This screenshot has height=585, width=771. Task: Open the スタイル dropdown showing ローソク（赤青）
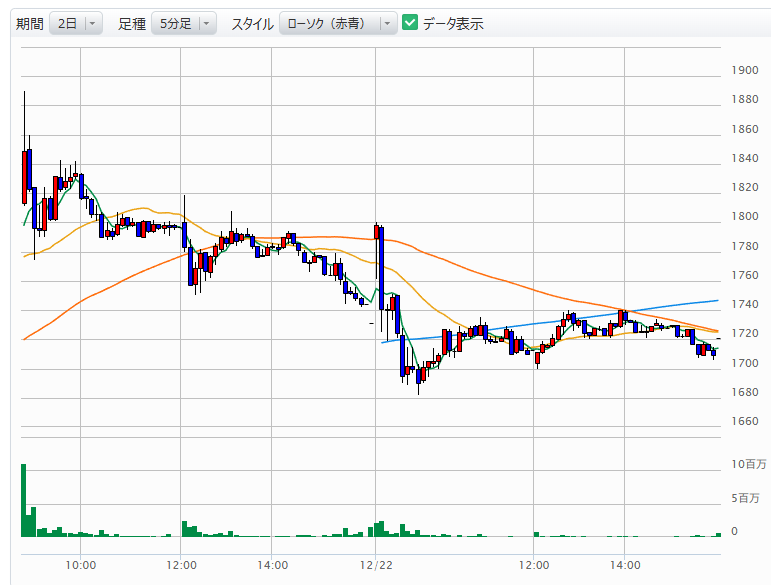[338, 23]
